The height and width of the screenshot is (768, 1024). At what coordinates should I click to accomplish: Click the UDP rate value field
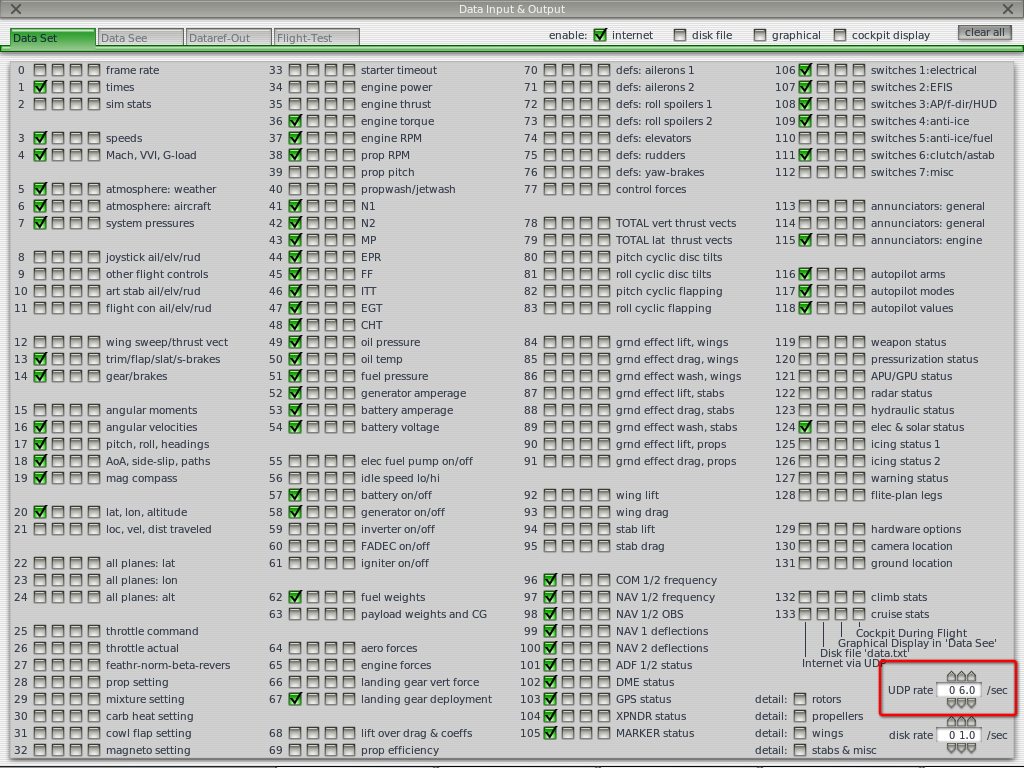click(961, 690)
